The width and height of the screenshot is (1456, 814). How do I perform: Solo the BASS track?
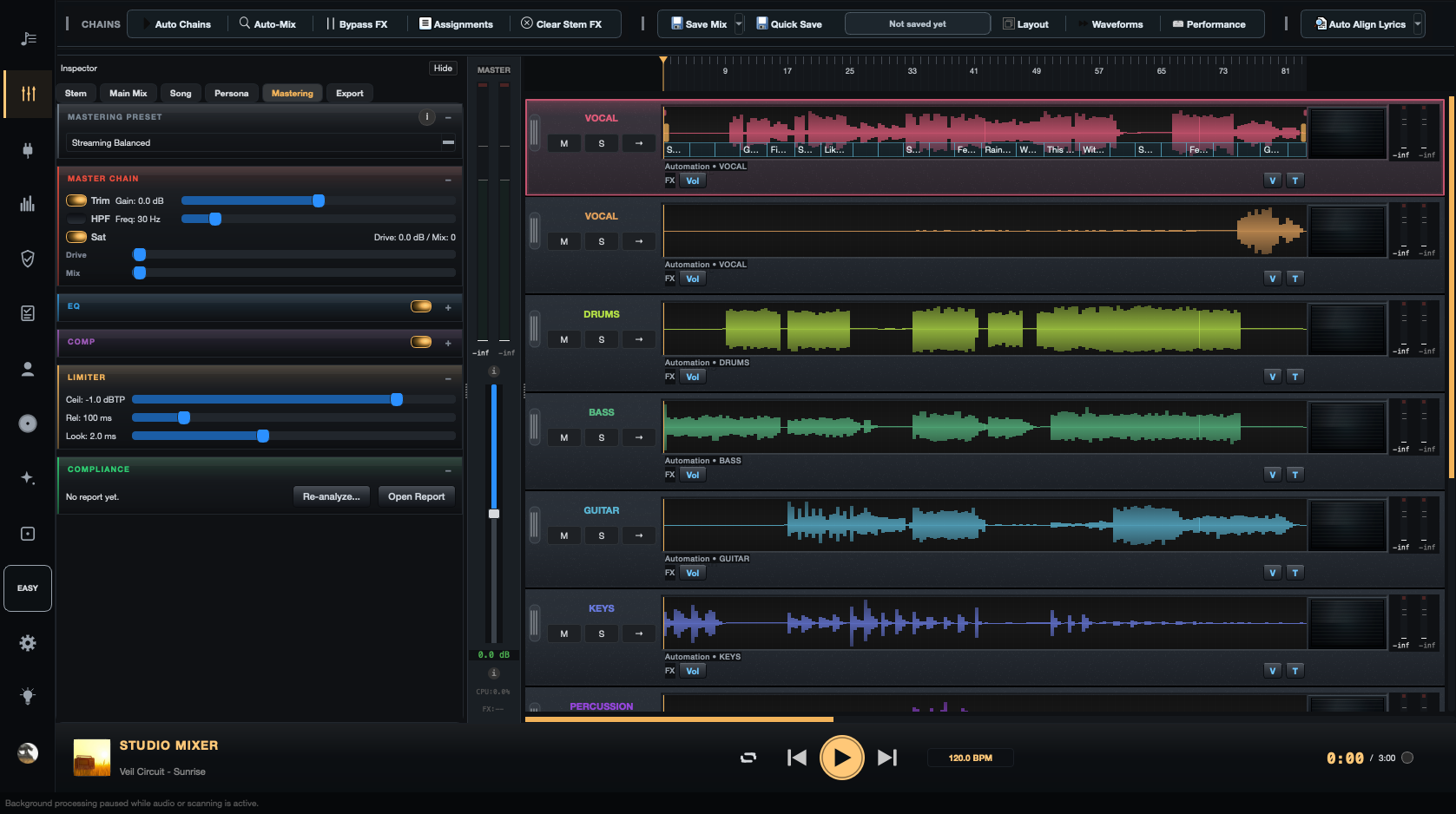tap(601, 437)
